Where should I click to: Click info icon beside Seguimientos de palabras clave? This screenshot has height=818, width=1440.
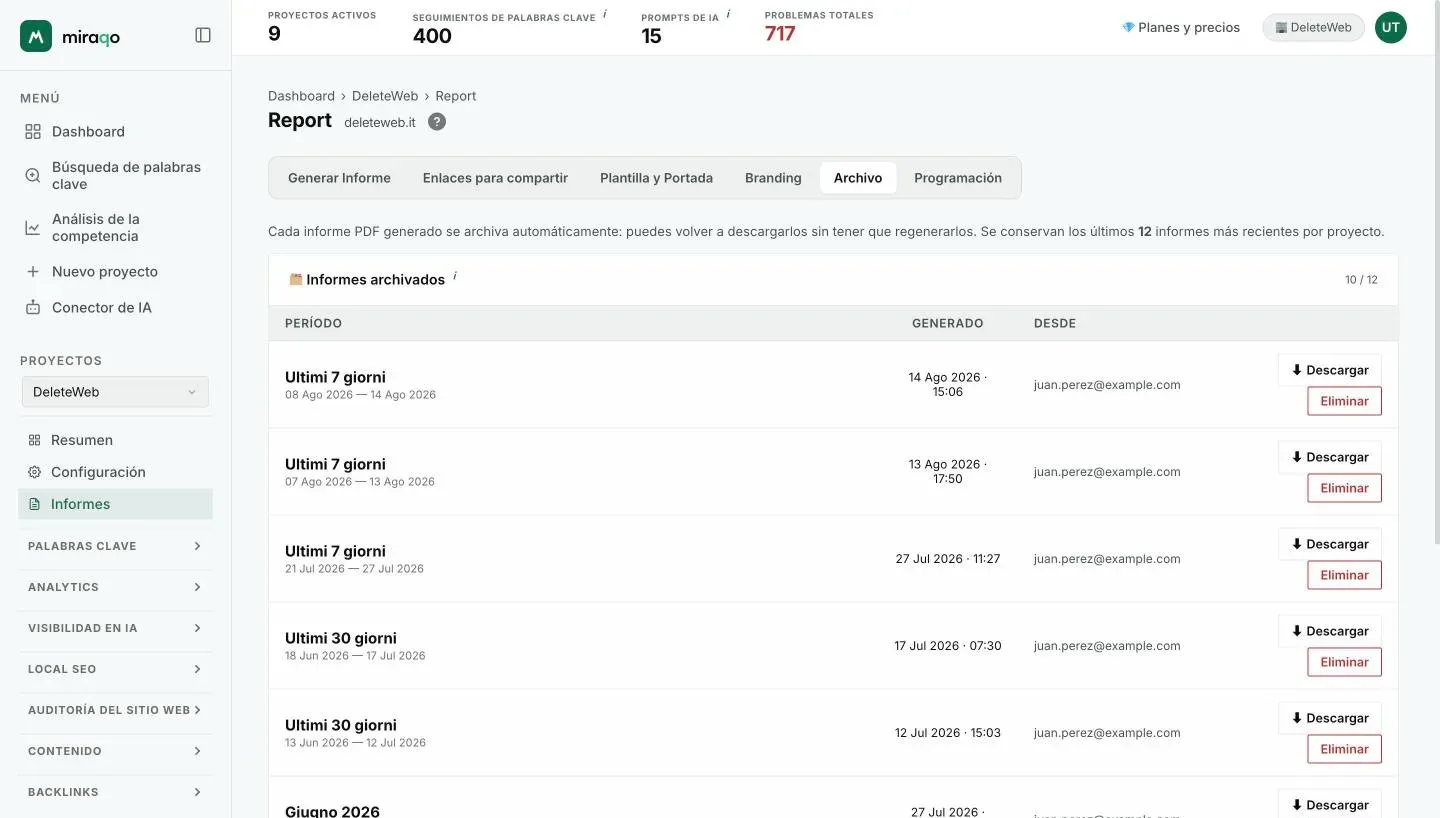[605, 14]
